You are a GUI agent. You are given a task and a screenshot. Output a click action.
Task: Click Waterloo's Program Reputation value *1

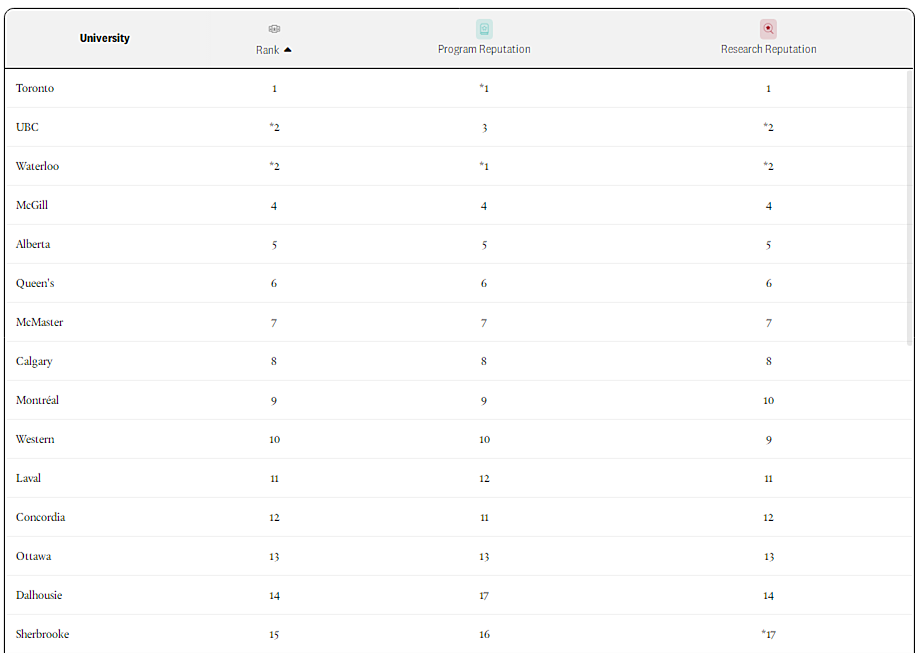(x=484, y=166)
